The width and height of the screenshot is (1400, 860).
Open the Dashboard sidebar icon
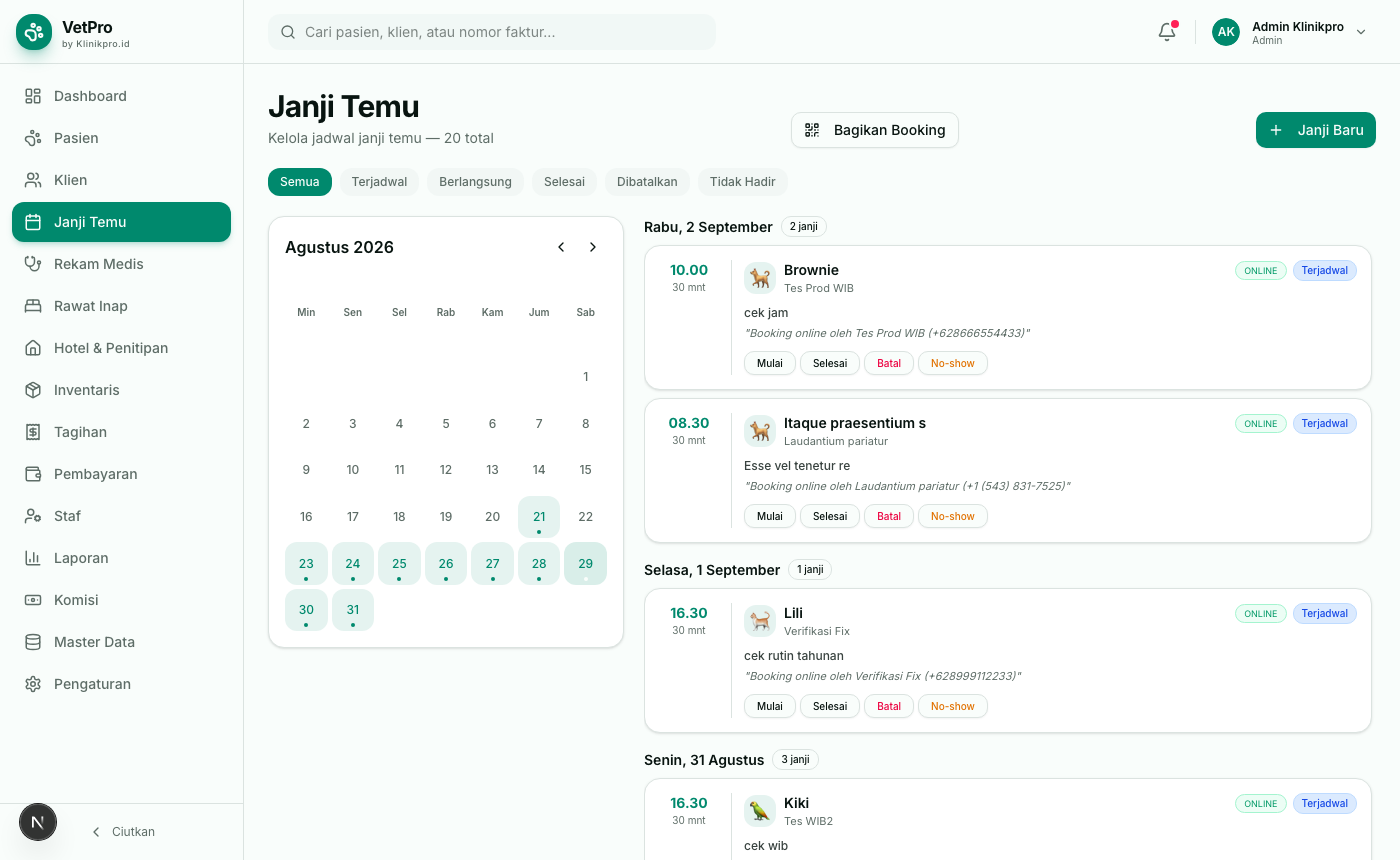pyautogui.click(x=33, y=96)
